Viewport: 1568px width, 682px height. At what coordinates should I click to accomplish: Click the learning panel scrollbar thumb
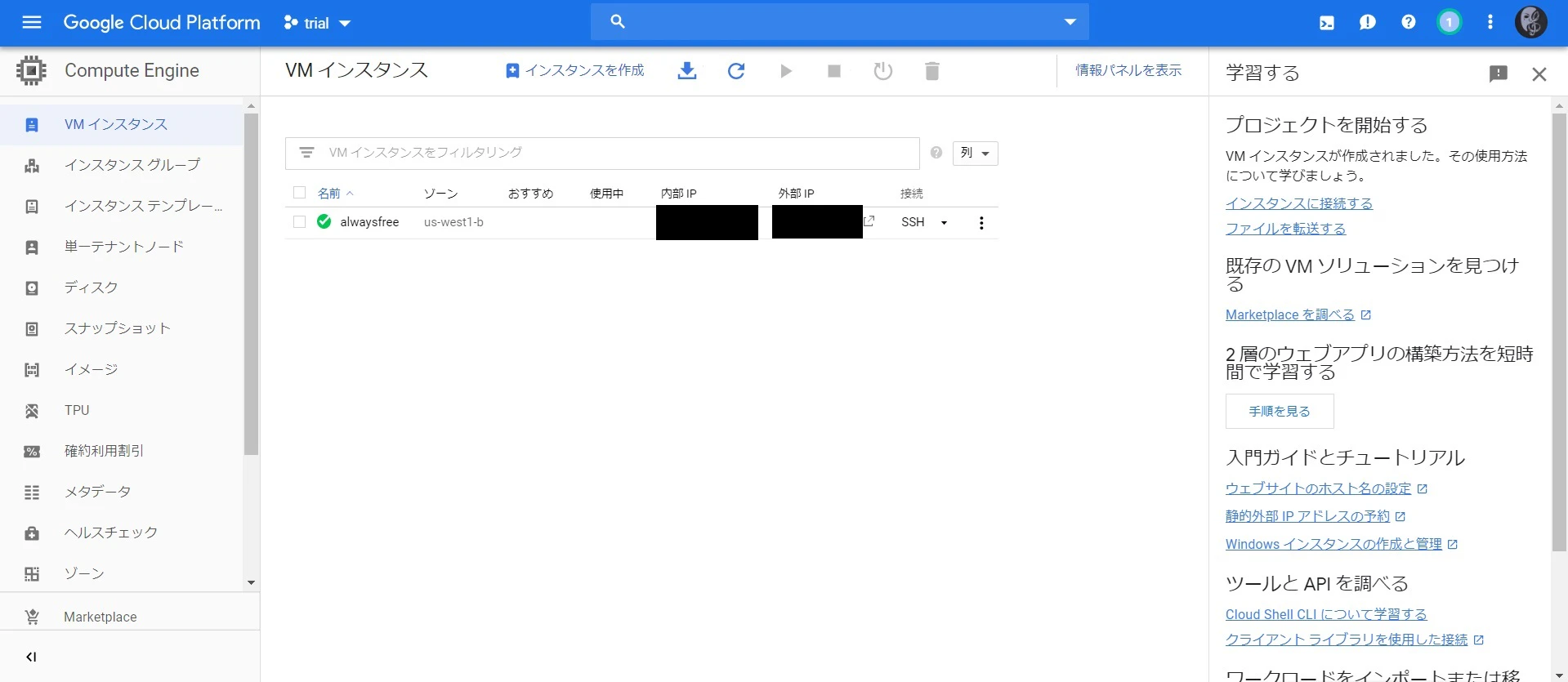[x=1559, y=332]
